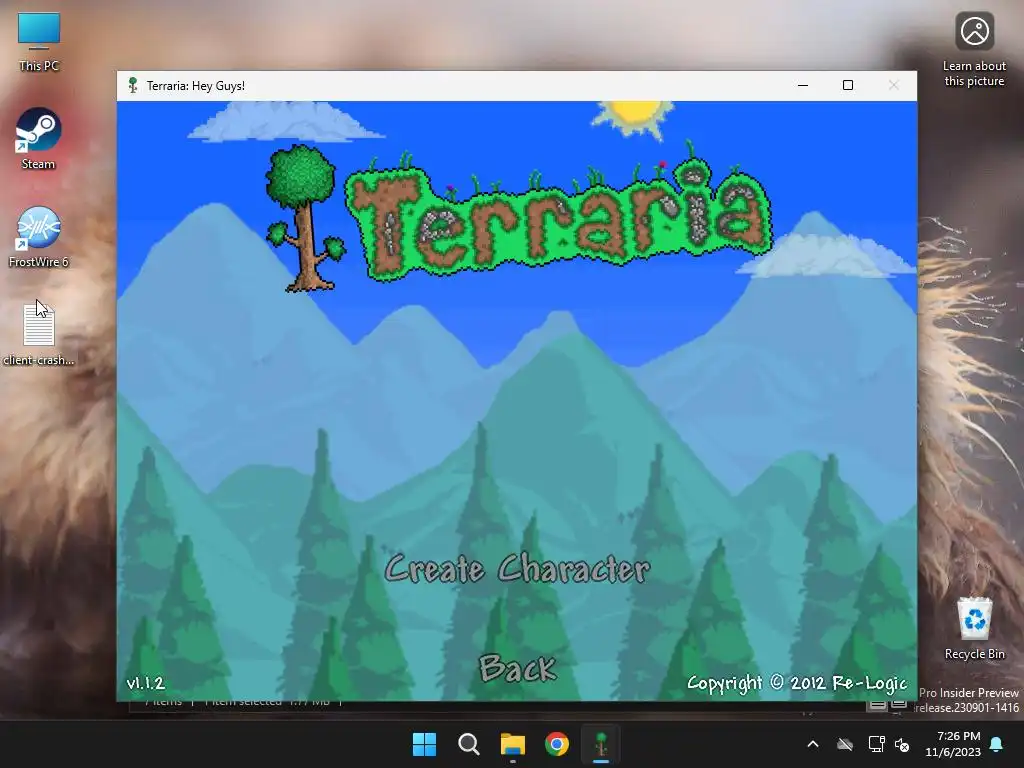Open the FrostWire 6 desktop shortcut
This screenshot has width=1024, height=768.
pyautogui.click(x=39, y=237)
